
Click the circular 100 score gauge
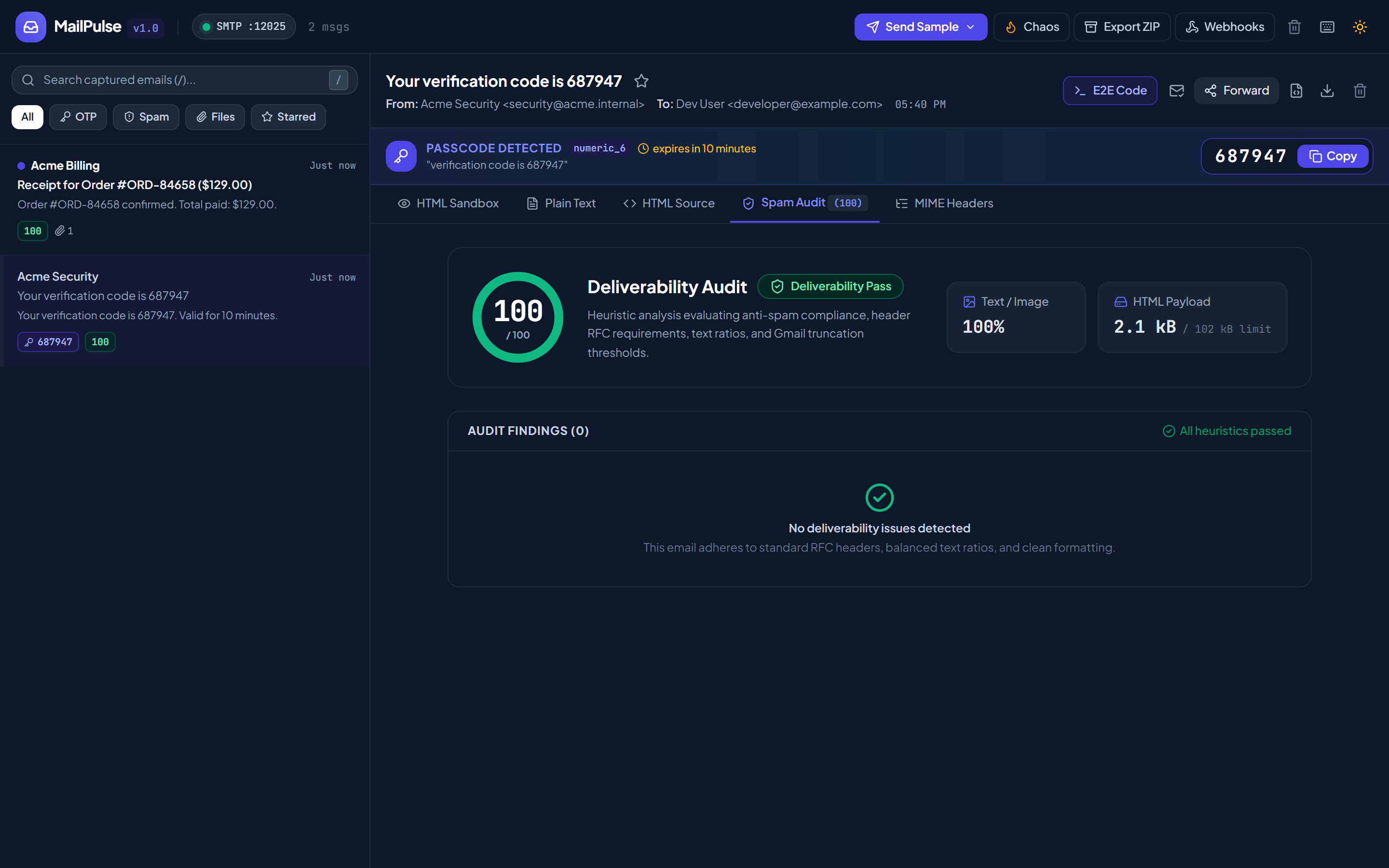(517, 317)
